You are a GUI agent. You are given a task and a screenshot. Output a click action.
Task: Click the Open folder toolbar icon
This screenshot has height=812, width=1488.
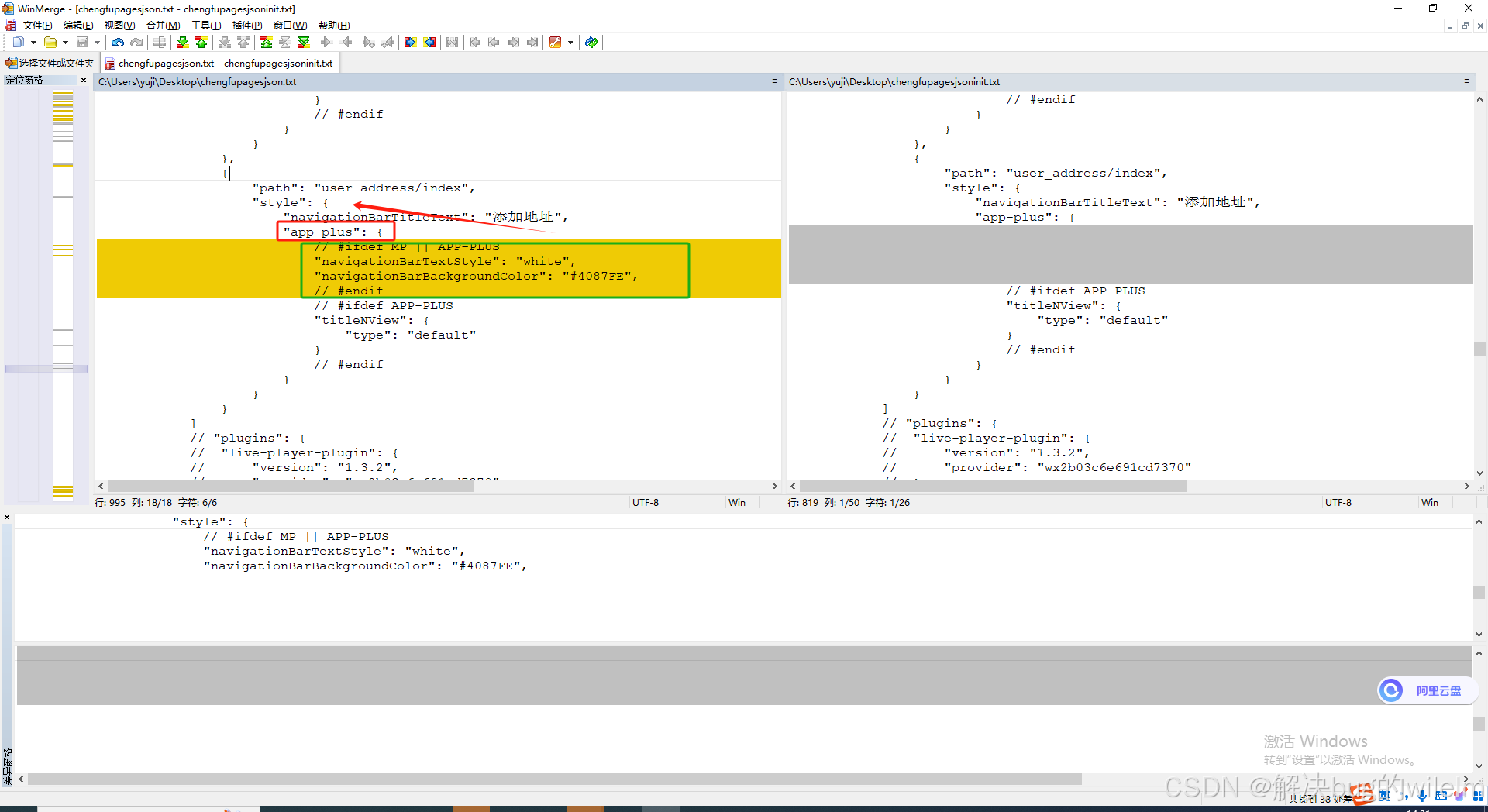50,43
